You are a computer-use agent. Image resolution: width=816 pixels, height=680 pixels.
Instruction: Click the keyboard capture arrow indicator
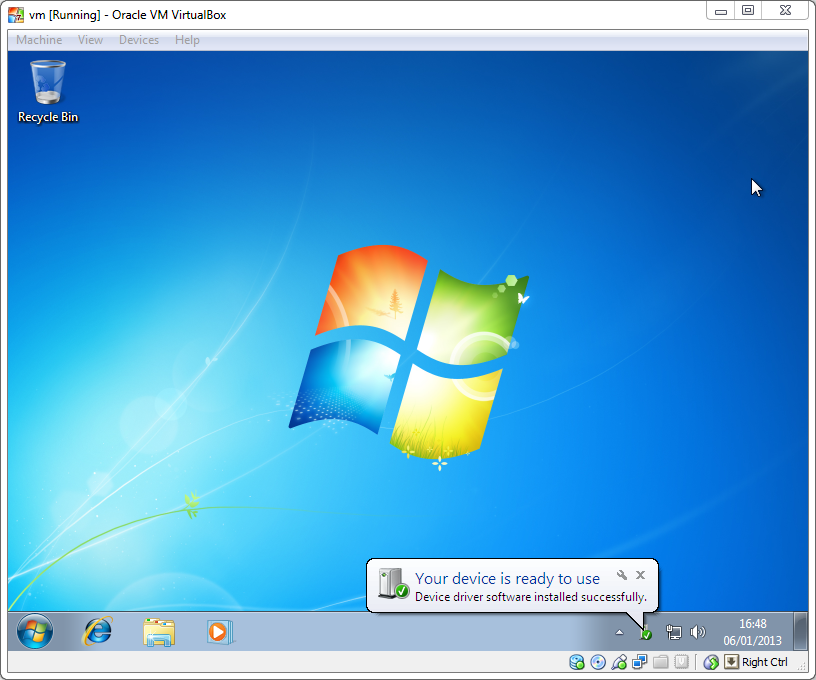[731, 662]
